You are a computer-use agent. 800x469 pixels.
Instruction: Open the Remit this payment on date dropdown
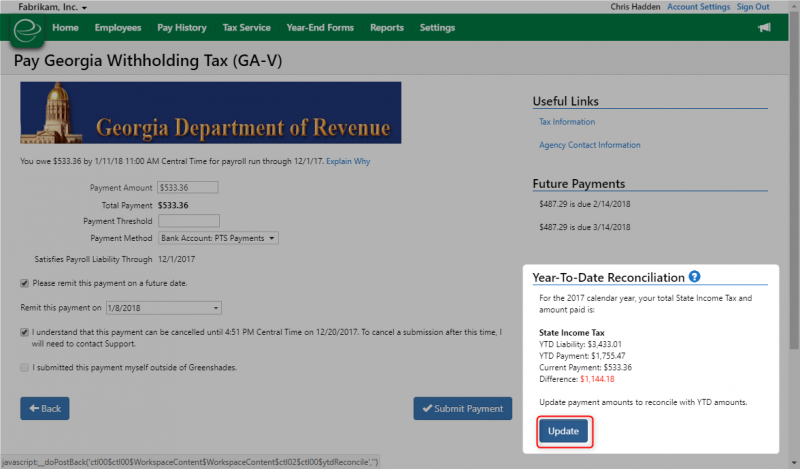[x=164, y=308]
